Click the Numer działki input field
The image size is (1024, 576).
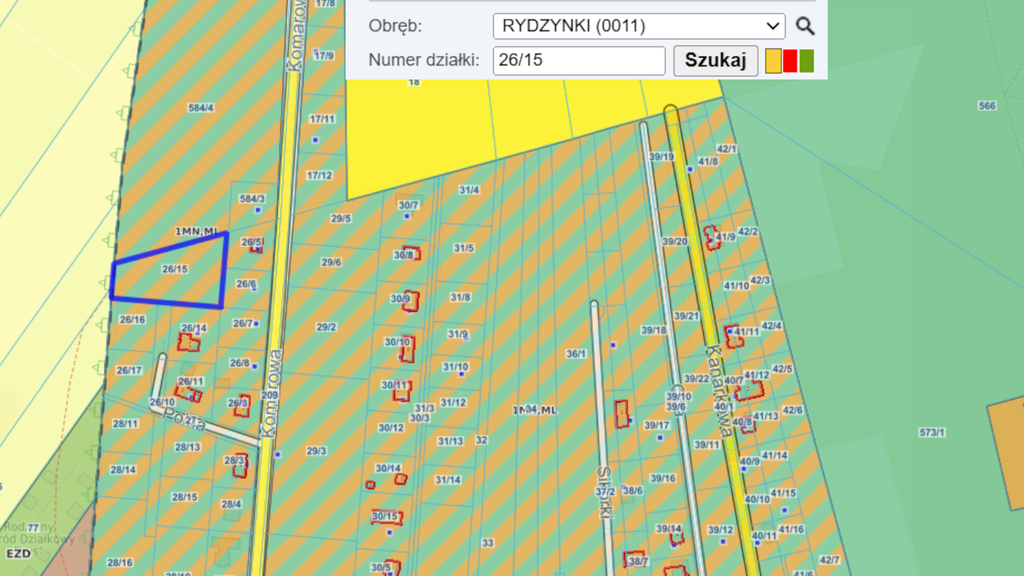pos(579,61)
